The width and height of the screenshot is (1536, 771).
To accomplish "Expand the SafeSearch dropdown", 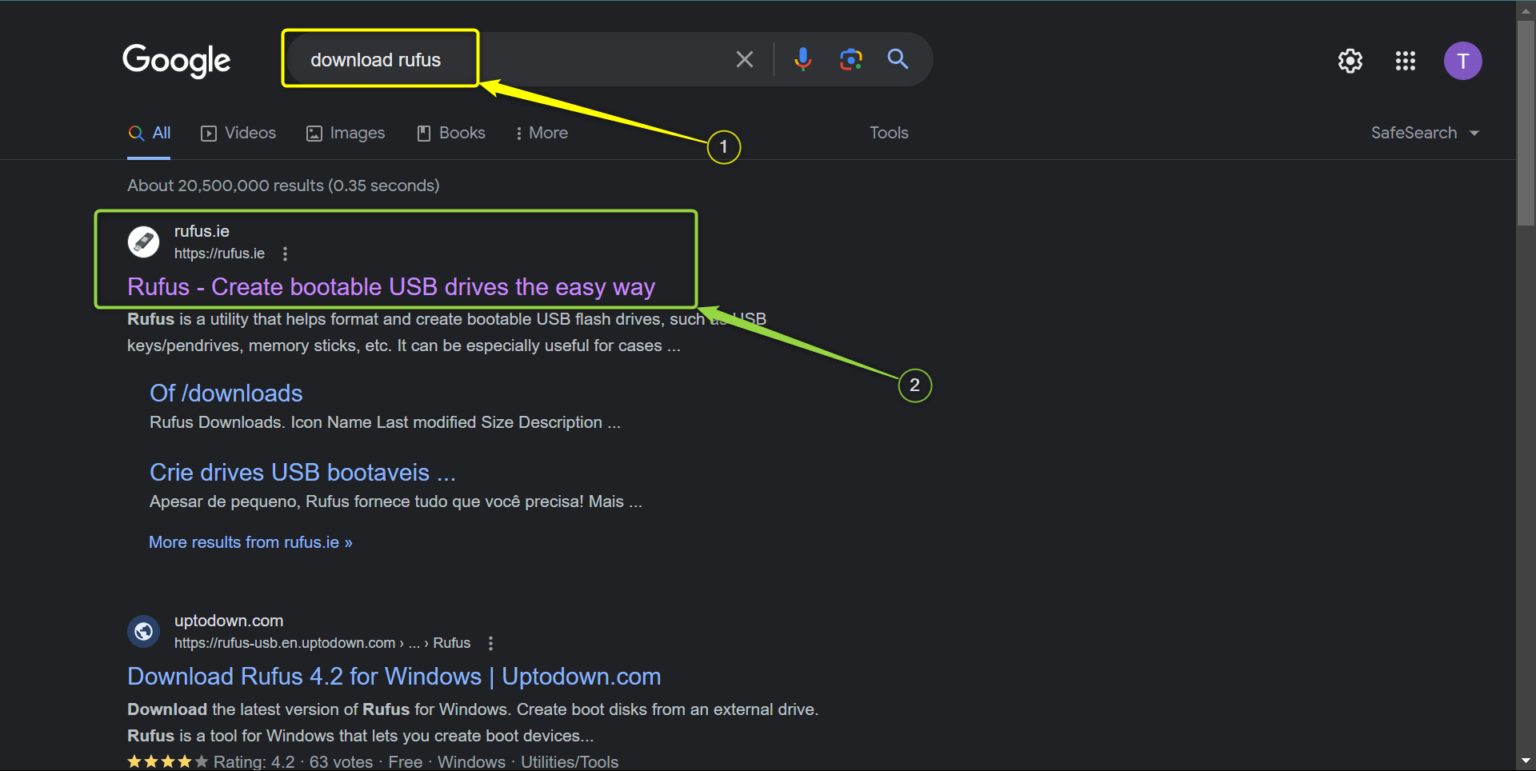I will [x=1424, y=132].
